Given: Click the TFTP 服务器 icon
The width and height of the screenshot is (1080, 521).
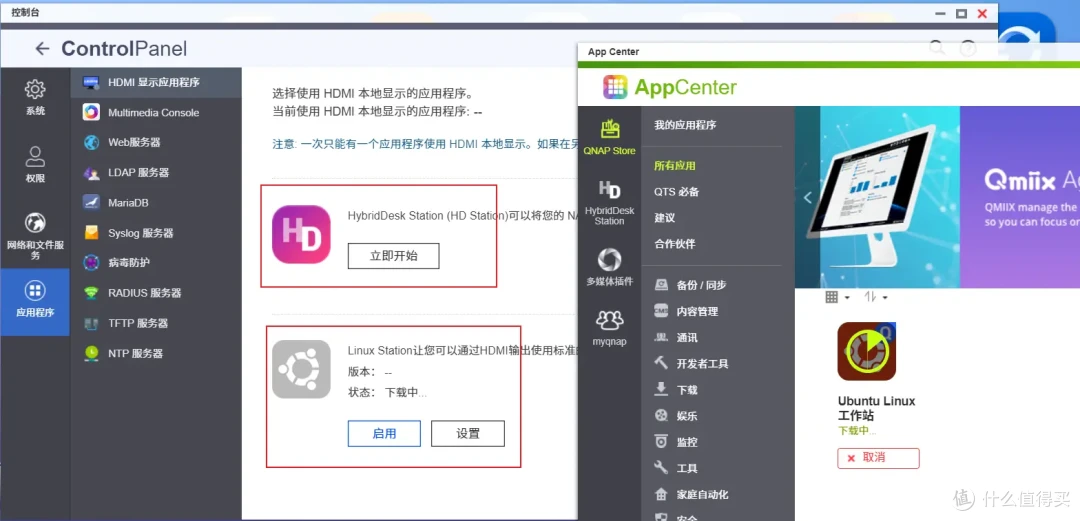Looking at the screenshot, I should click(91, 323).
